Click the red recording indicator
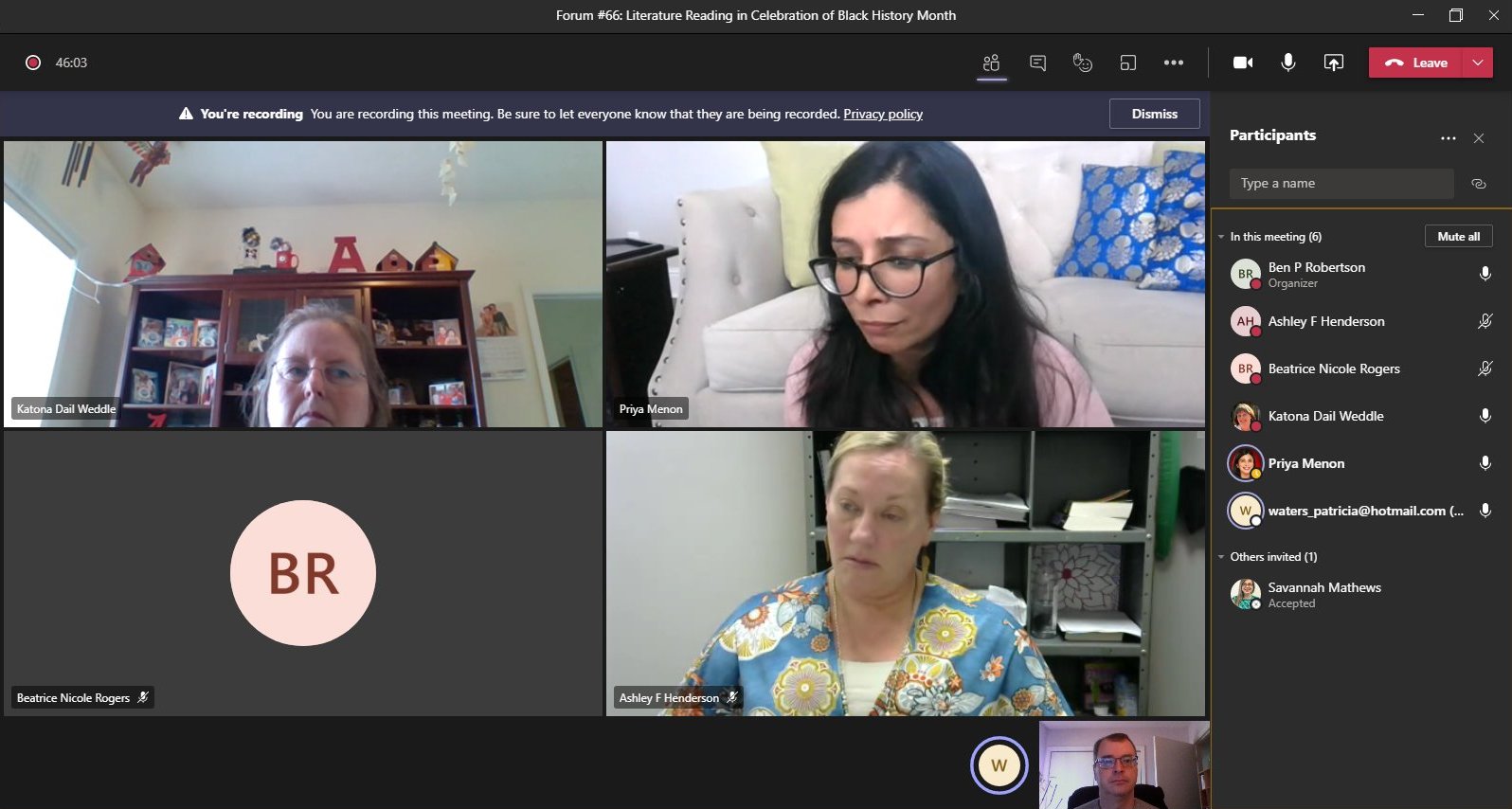Image resolution: width=1512 pixels, height=809 pixels. pyautogui.click(x=33, y=63)
